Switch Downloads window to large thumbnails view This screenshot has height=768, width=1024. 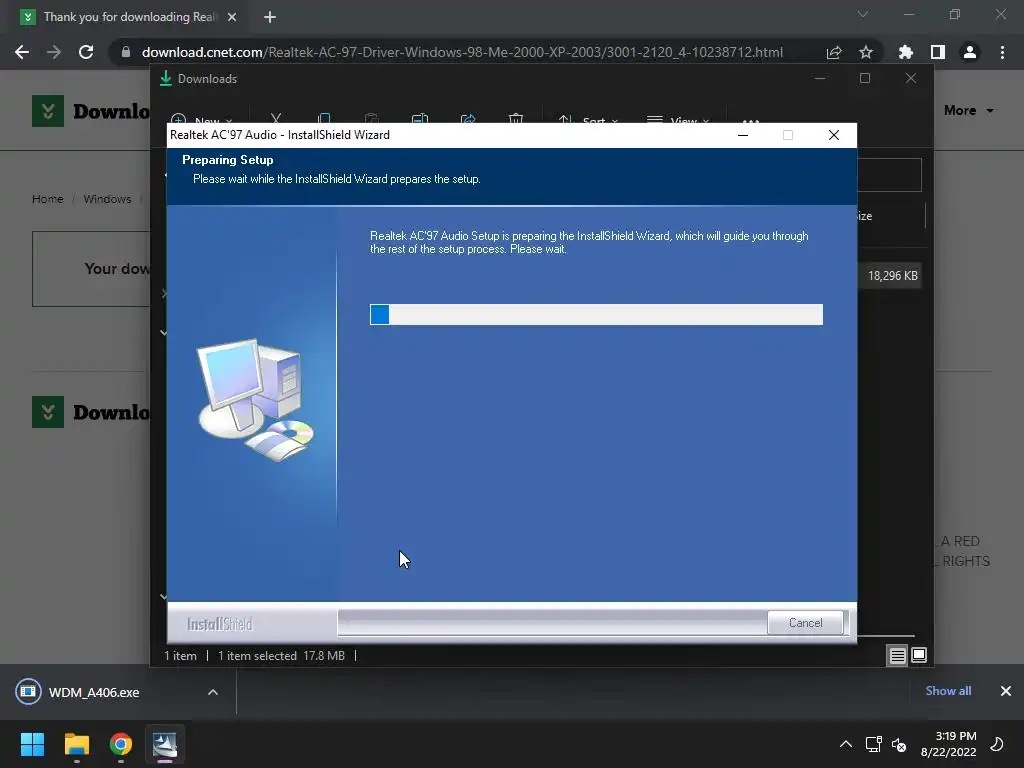[x=919, y=655]
